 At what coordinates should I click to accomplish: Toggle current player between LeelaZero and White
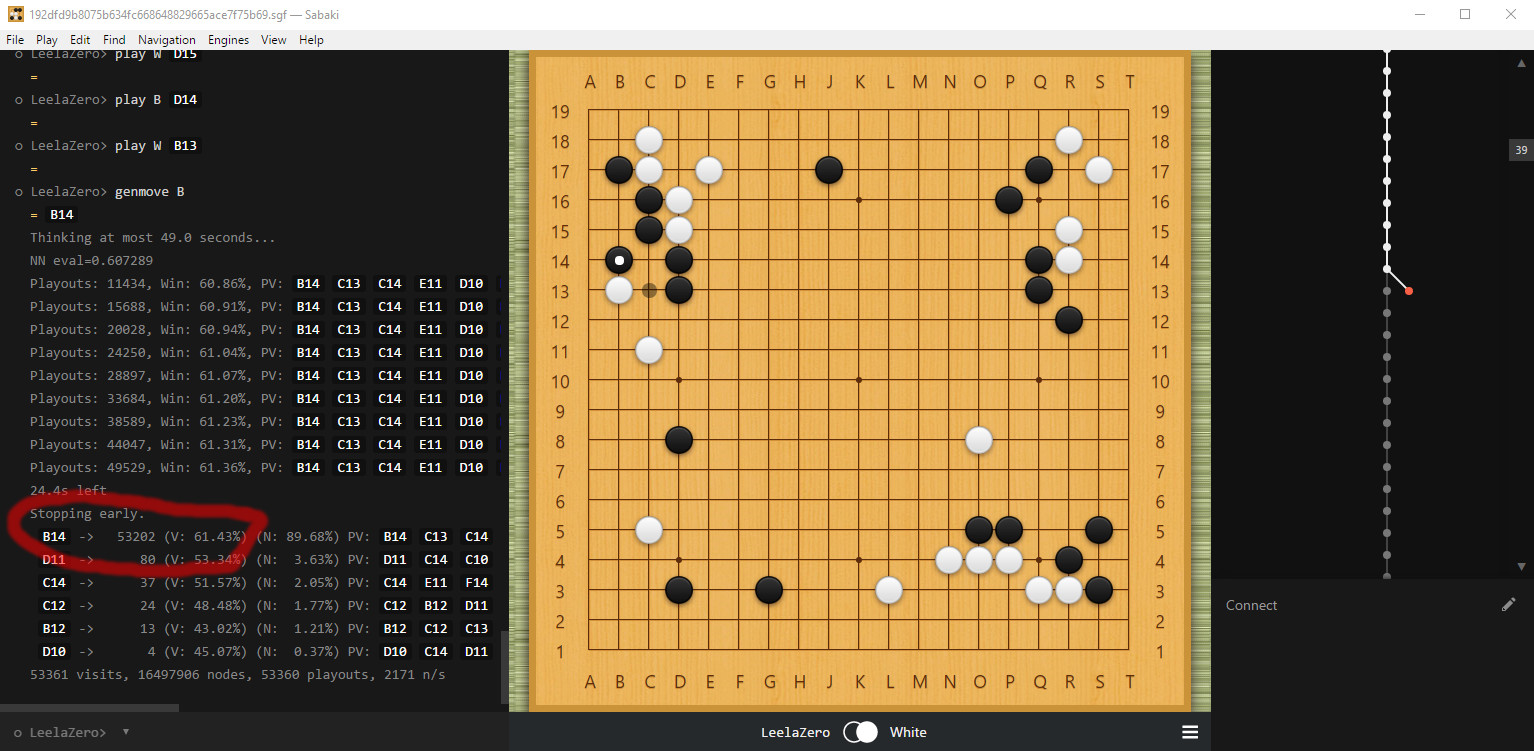click(859, 732)
